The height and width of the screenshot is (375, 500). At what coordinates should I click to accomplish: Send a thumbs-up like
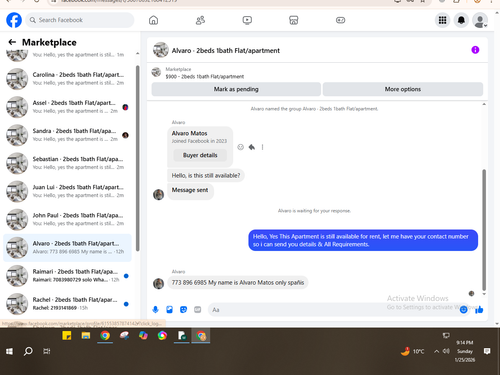pos(479,310)
